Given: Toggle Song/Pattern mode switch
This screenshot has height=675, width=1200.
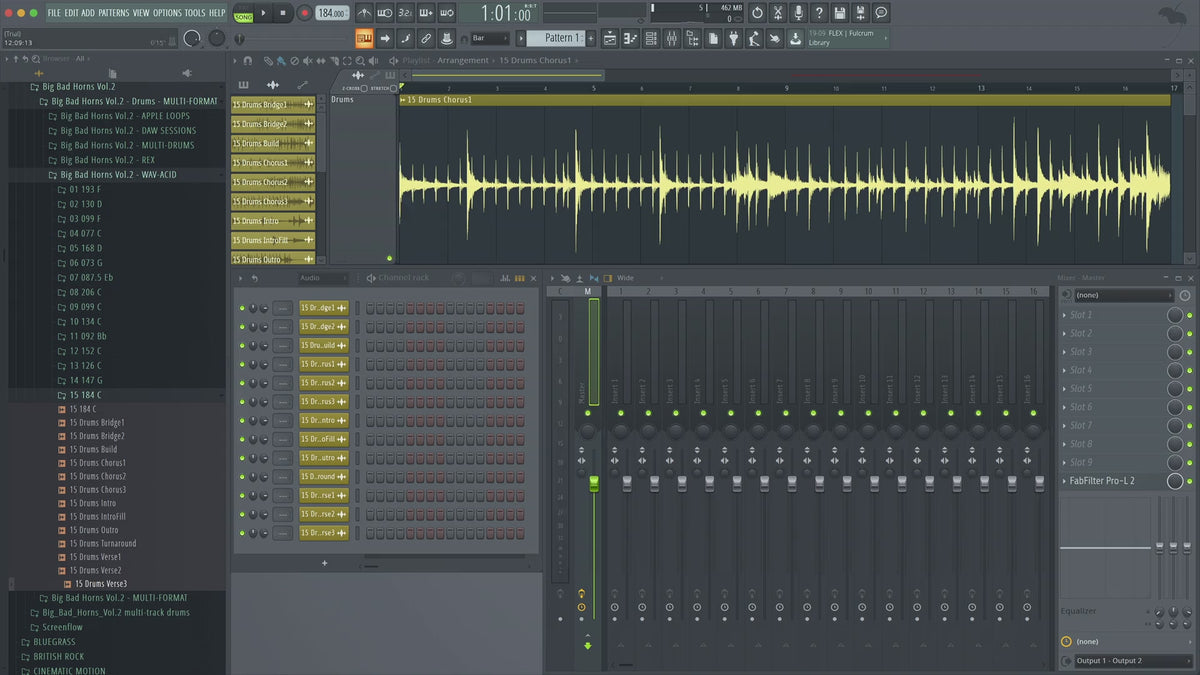Looking at the screenshot, I should (243, 13).
